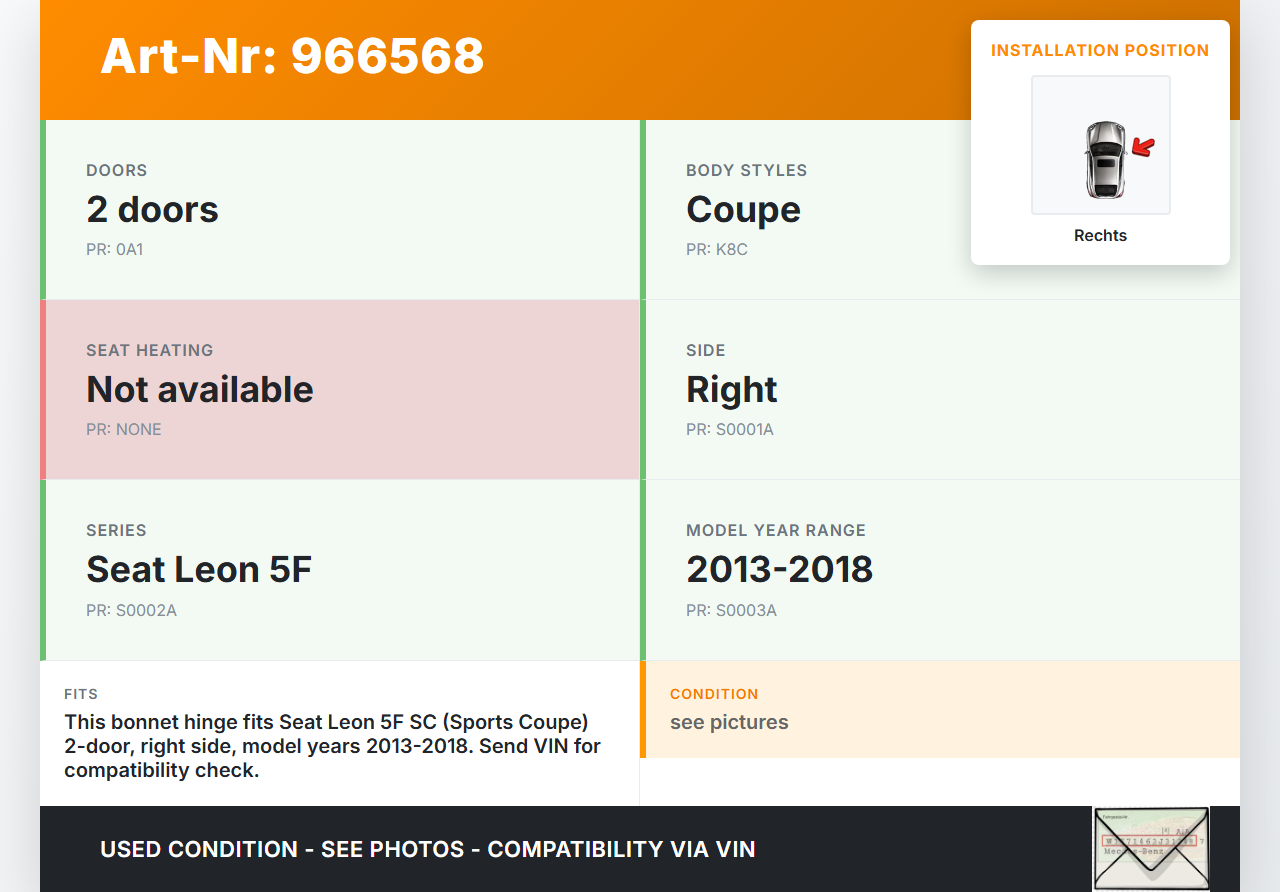The width and height of the screenshot is (1280, 892).
Task: Click the Side value Right
Action: pyautogui.click(x=731, y=390)
